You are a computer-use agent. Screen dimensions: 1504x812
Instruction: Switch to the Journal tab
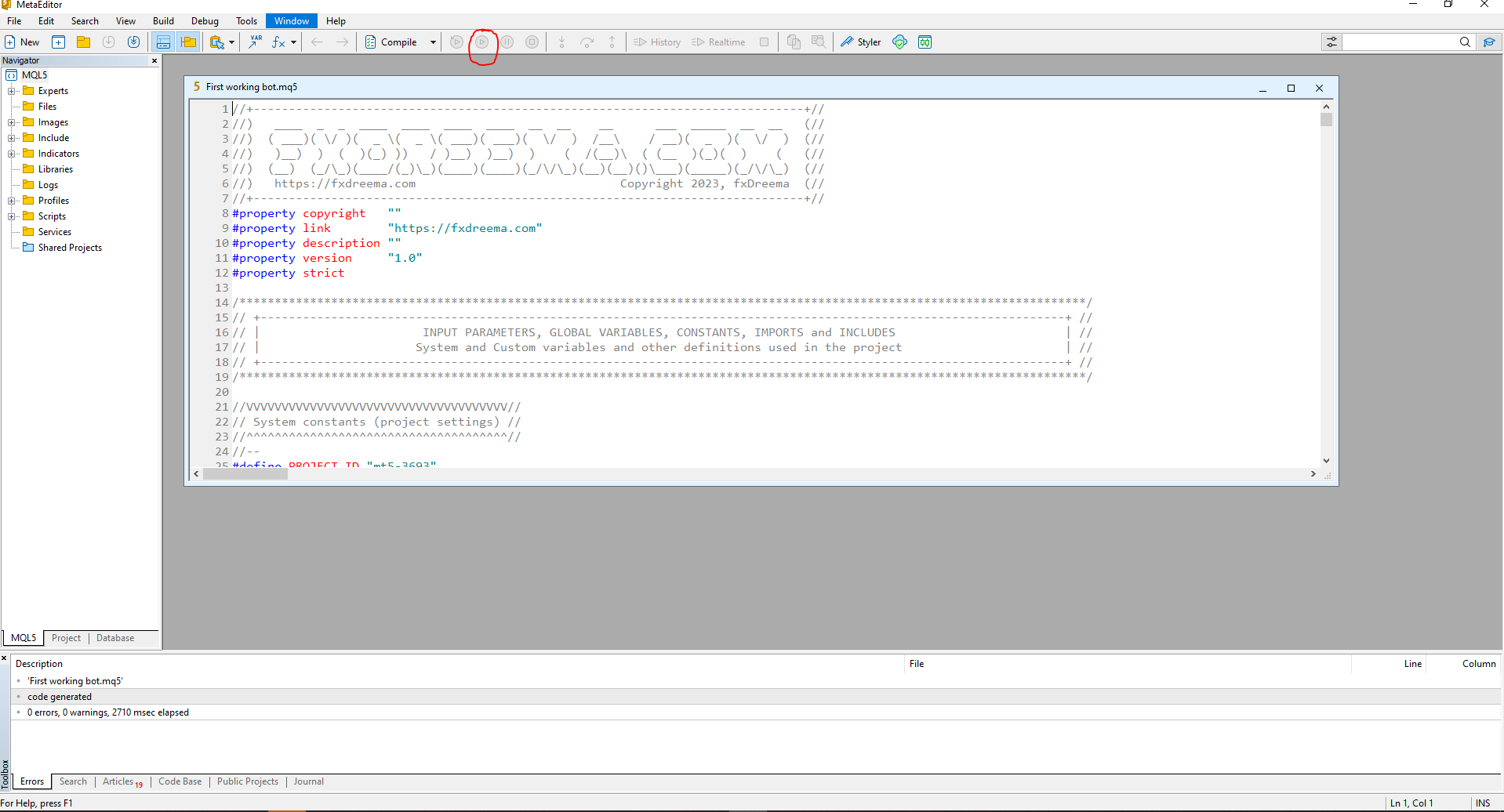click(x=309, y=781)
